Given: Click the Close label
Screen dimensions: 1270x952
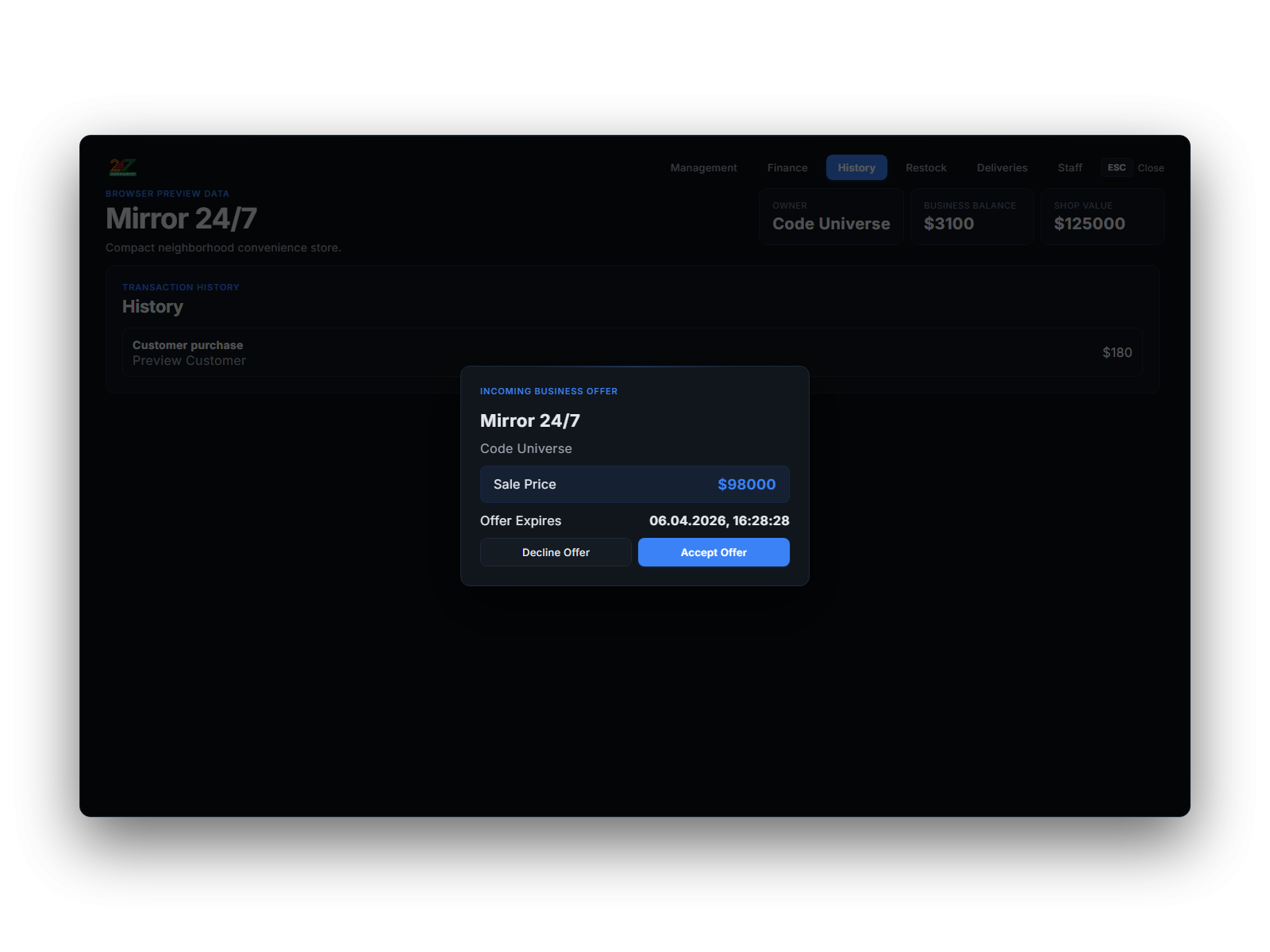Looking at the screenshot, I should 1151,168.
